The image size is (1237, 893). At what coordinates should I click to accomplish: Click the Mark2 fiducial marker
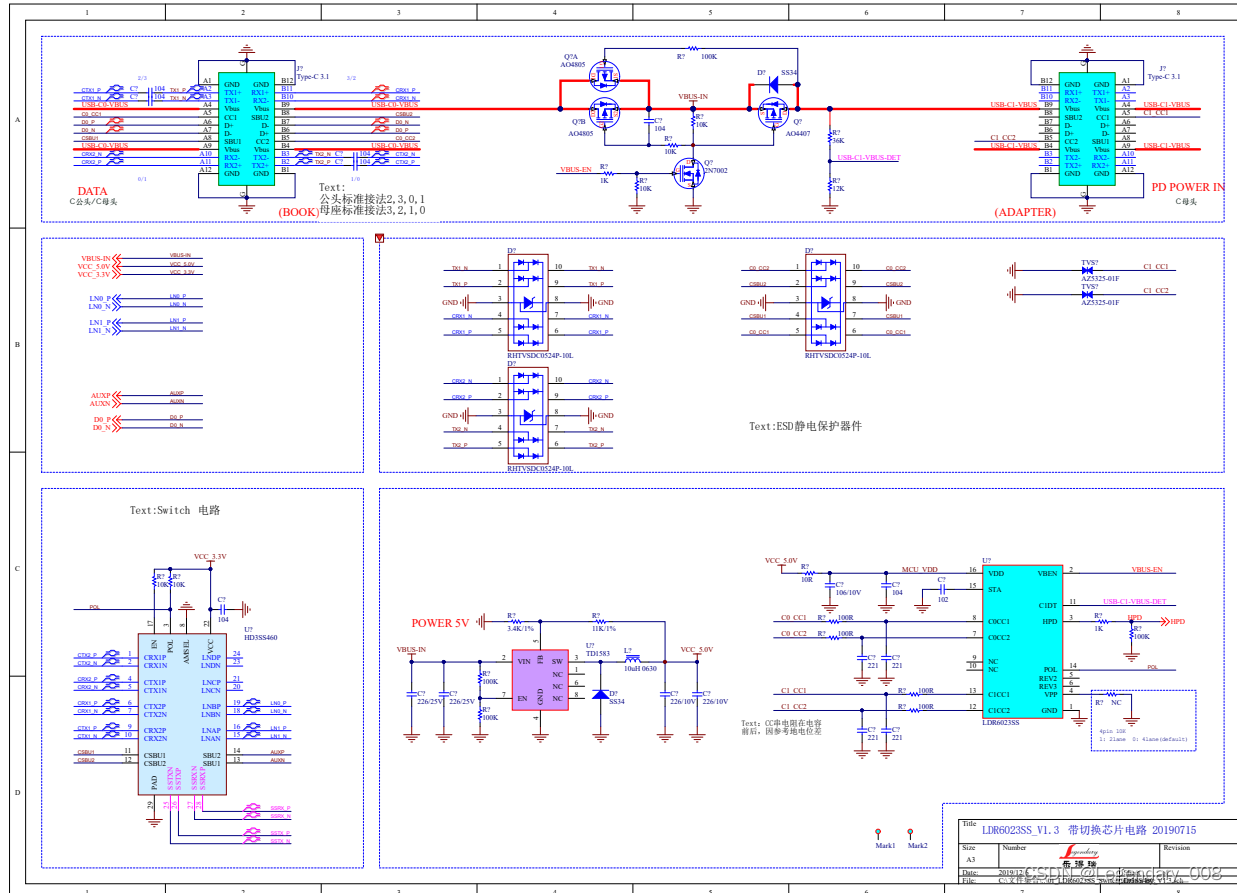911,832
